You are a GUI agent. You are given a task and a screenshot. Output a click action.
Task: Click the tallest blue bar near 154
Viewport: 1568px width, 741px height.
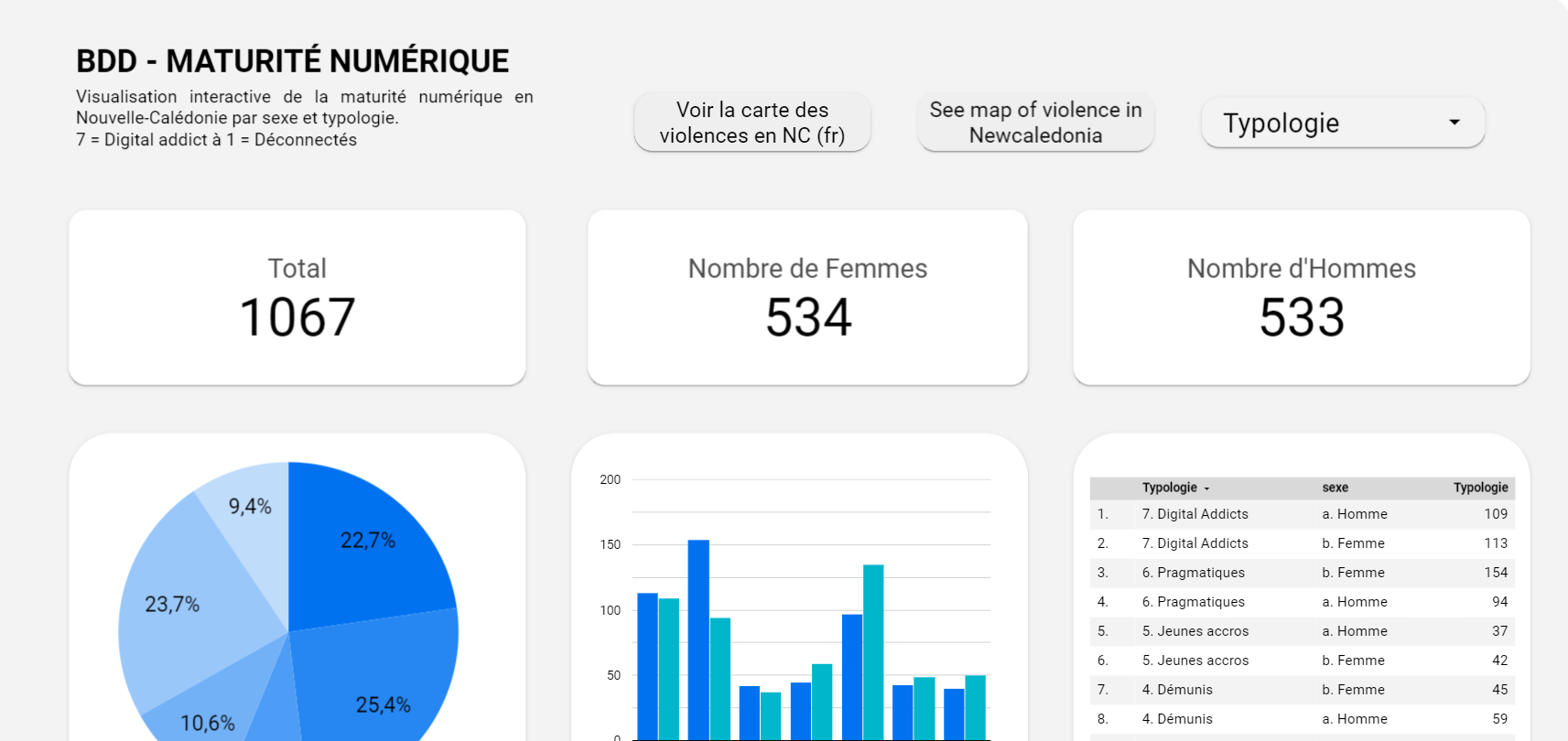698,639
